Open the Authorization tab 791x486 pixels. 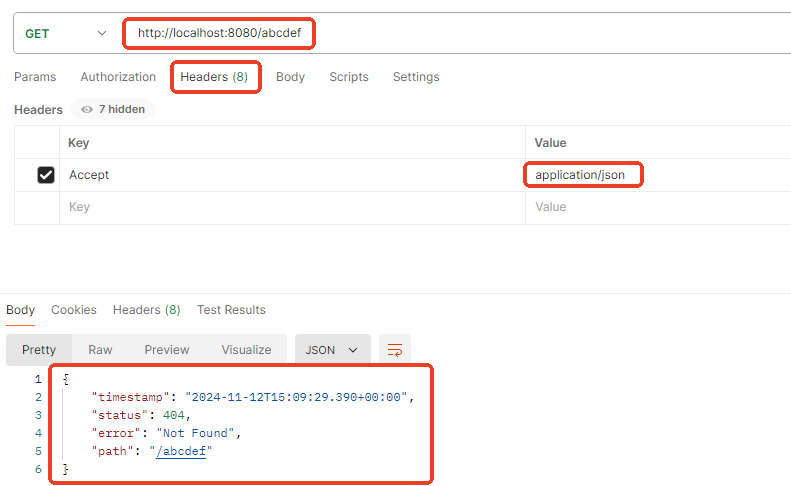coord(118,77)
